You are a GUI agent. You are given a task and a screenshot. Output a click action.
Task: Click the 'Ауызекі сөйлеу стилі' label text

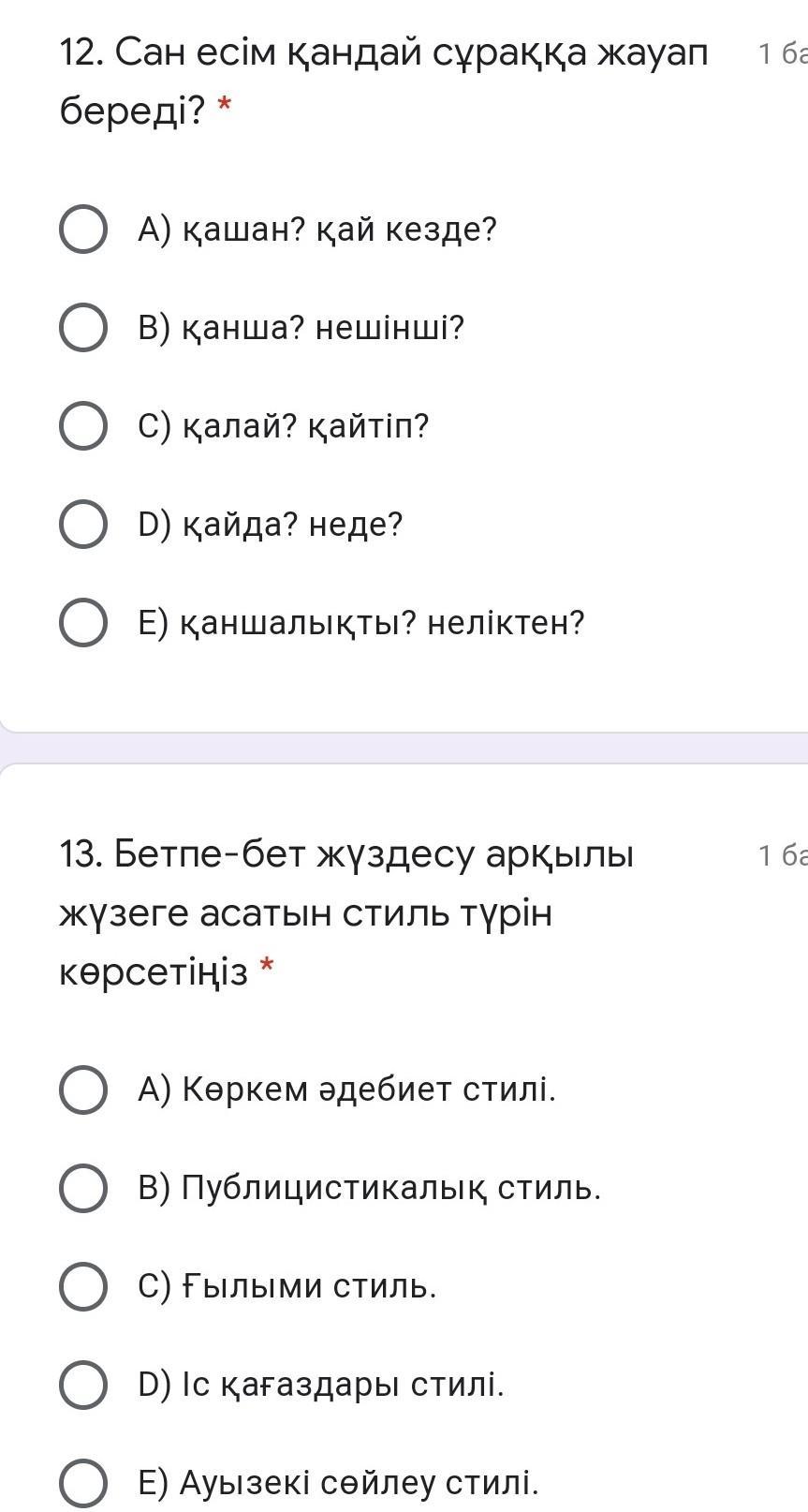360,1483
